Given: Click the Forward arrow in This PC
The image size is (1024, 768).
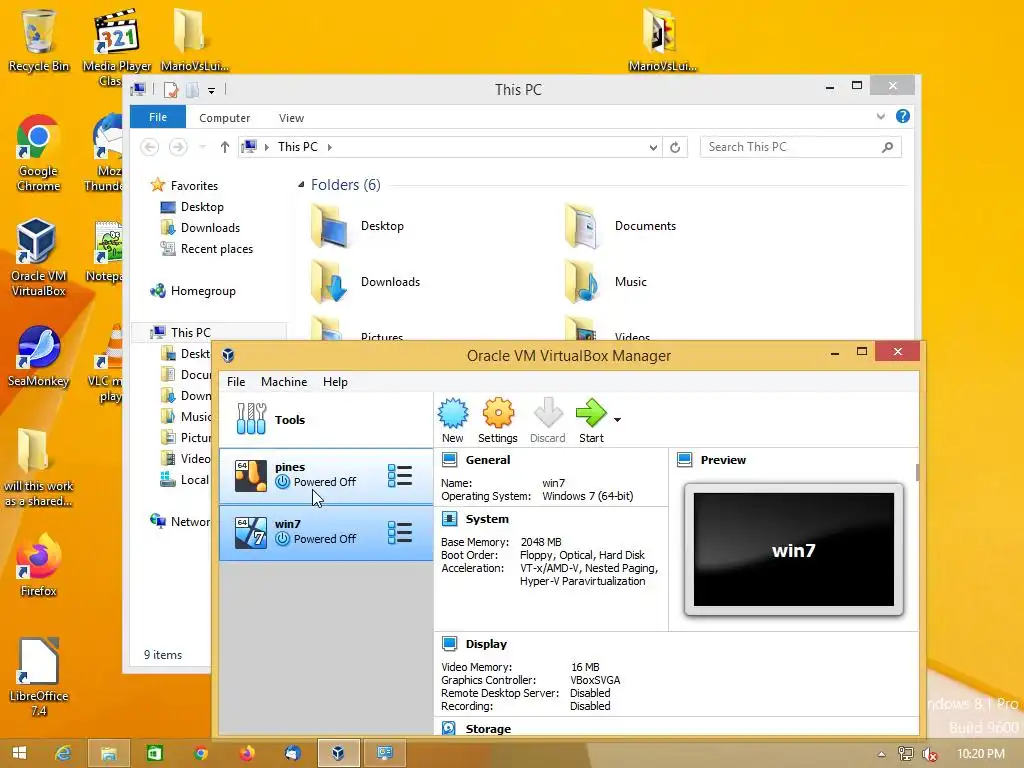Looking at the screenshot, I should (178, 147).
